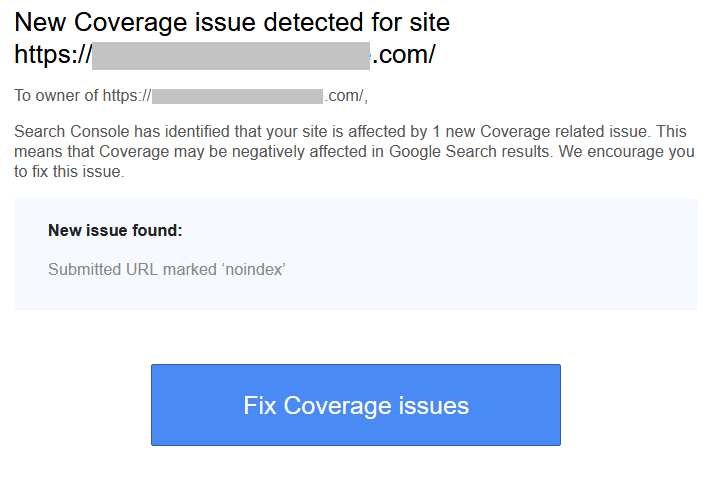Click the '.com/' ending of the heading URL
This screenshot has height=494, width=728.
[403, 55]
